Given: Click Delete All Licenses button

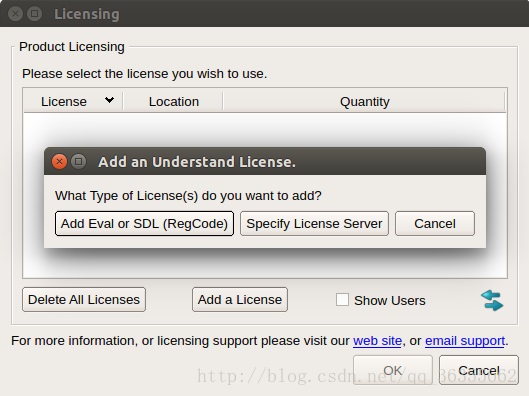Looking at the screenshot, I should tap(84, 300).
